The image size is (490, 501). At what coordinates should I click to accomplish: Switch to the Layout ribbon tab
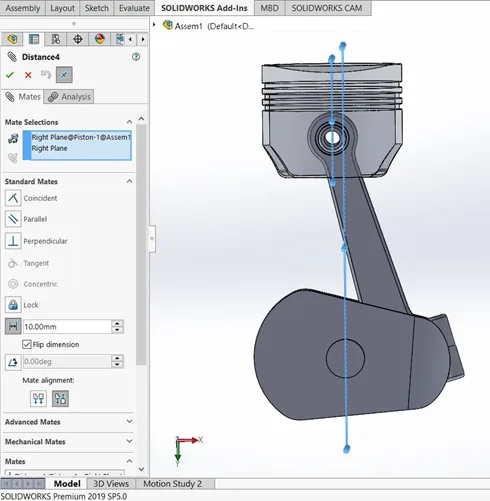pyautogui.click(x=62, y=8)
